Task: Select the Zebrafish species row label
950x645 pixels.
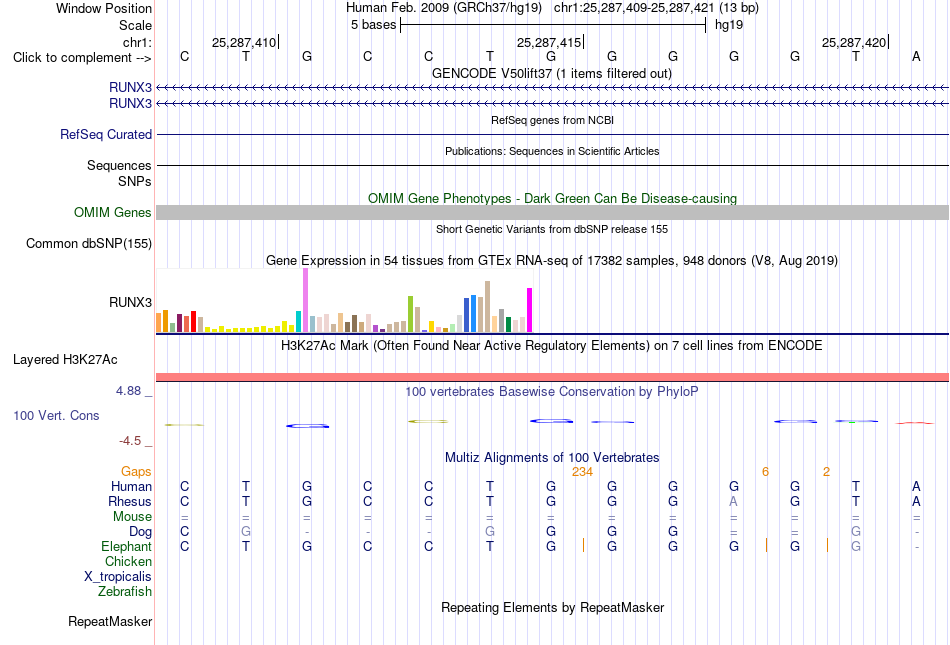Action: click(x=125, y=591)
